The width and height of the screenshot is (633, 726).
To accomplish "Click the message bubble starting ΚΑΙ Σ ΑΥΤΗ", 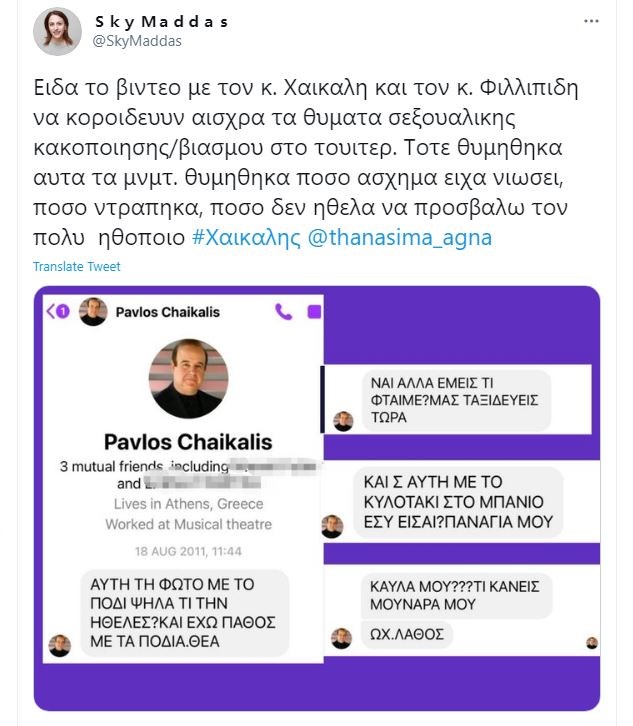I will pos(458,502).
